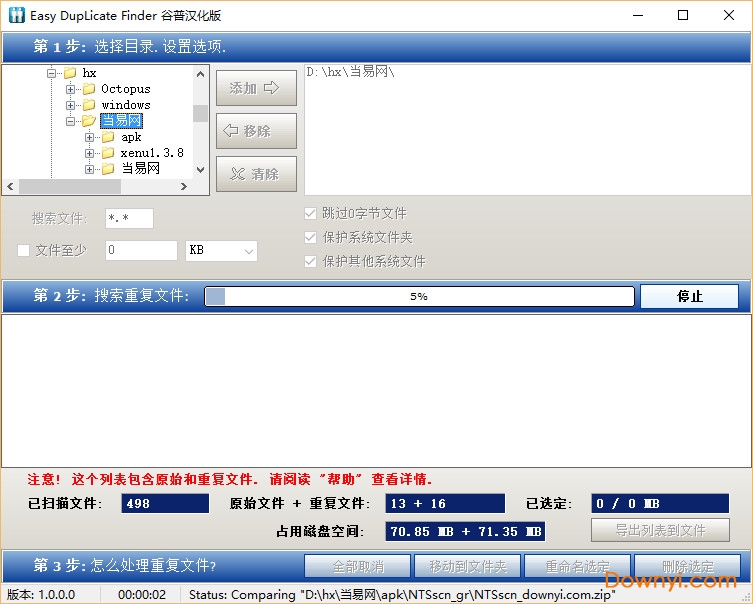
Task: Toggle the 保护系统文件夹 checkbox
Action: 310,238
